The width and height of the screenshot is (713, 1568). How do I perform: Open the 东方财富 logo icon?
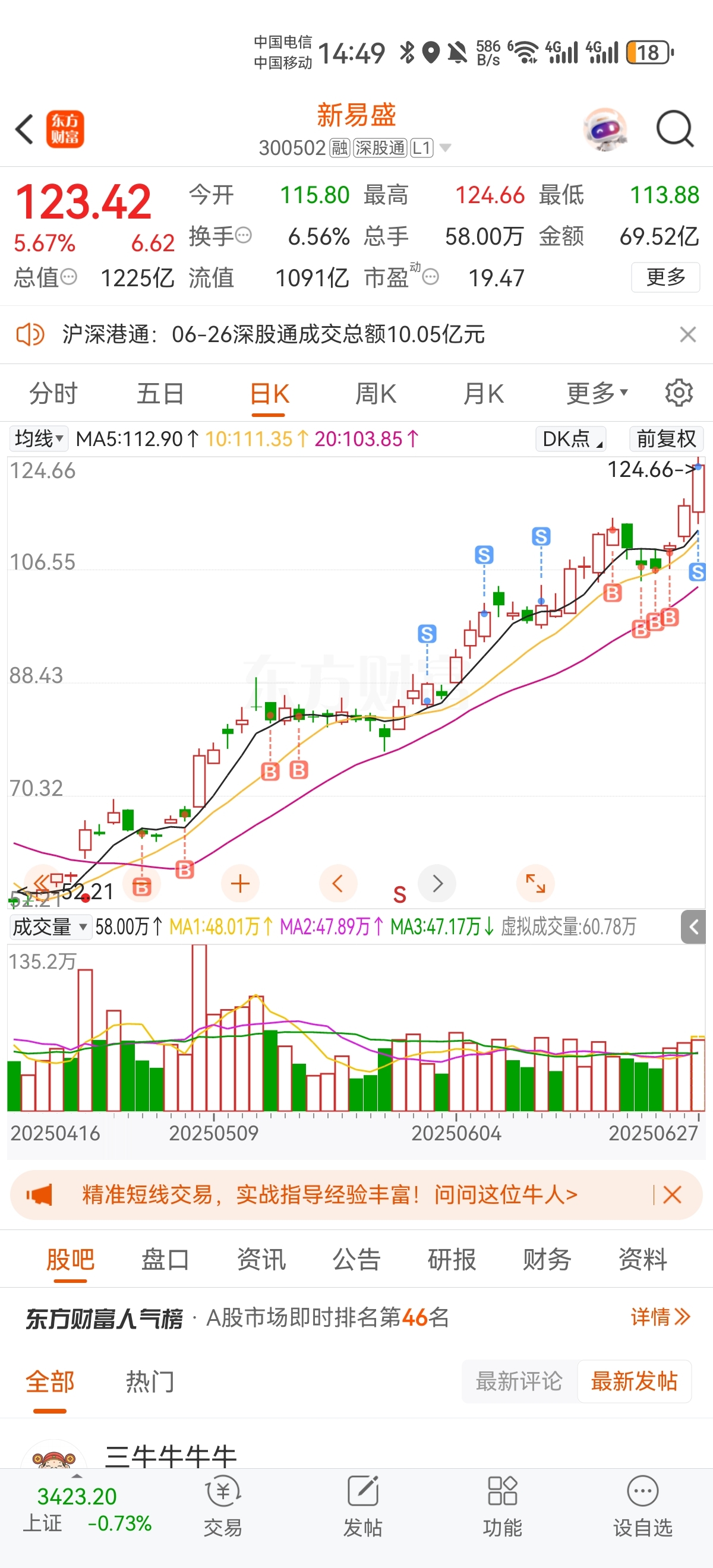[x=65, y=129]
